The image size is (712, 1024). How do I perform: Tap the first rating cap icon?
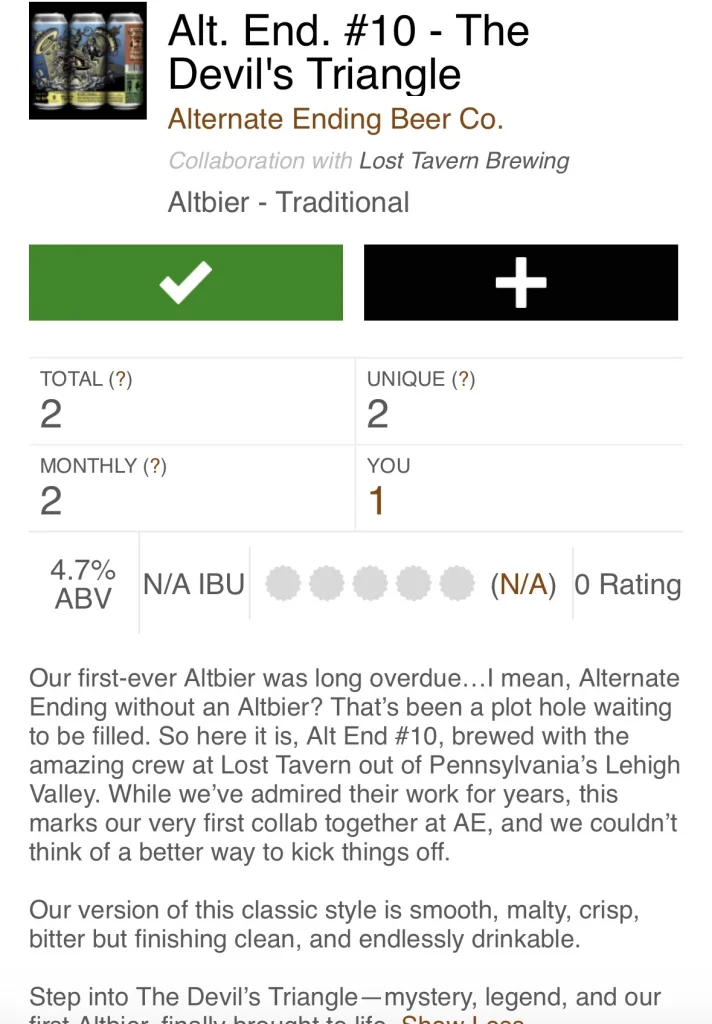coord(284,583)
